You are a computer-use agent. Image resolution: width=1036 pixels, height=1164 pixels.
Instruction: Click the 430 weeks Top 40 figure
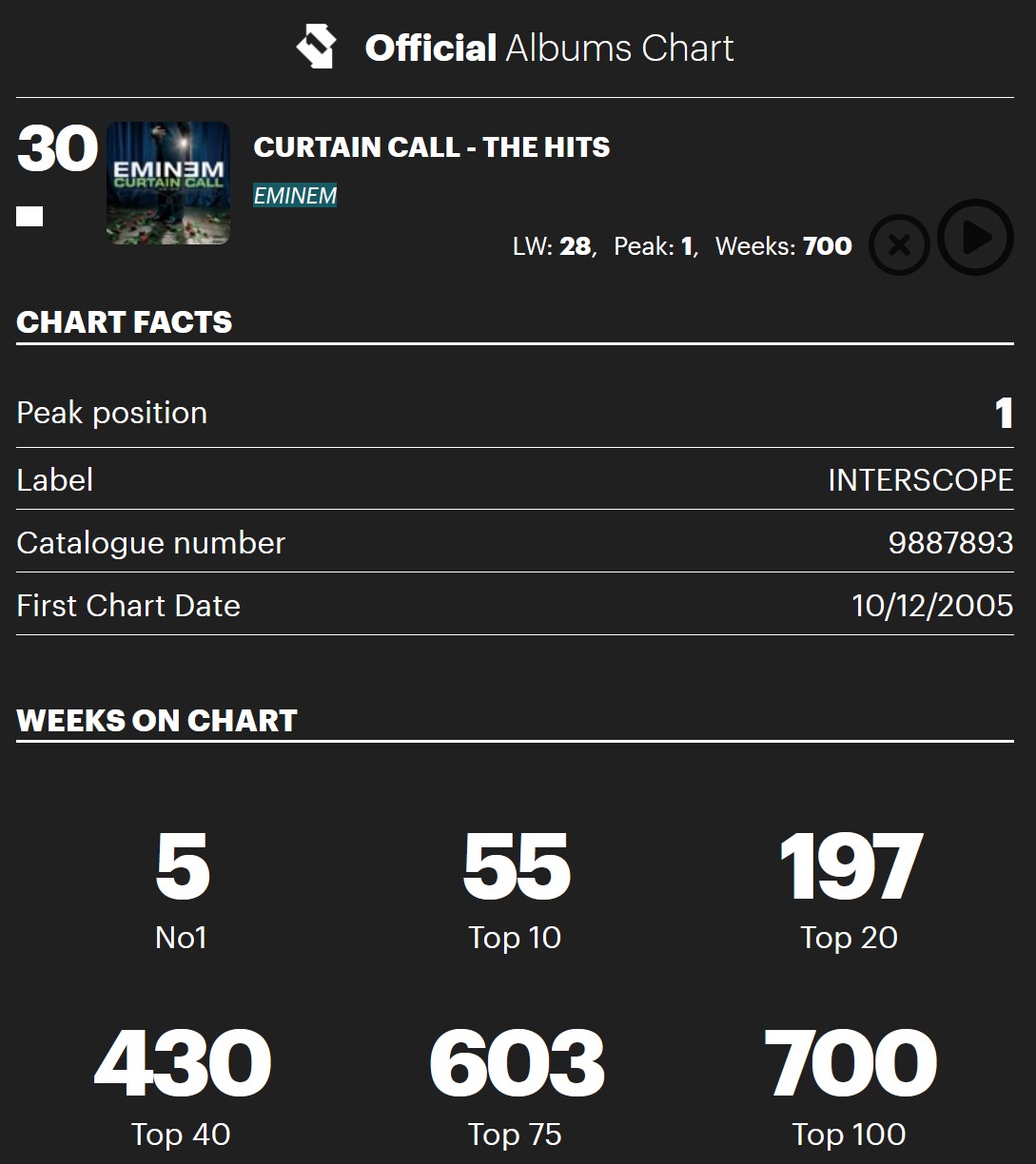point(182,1063)
